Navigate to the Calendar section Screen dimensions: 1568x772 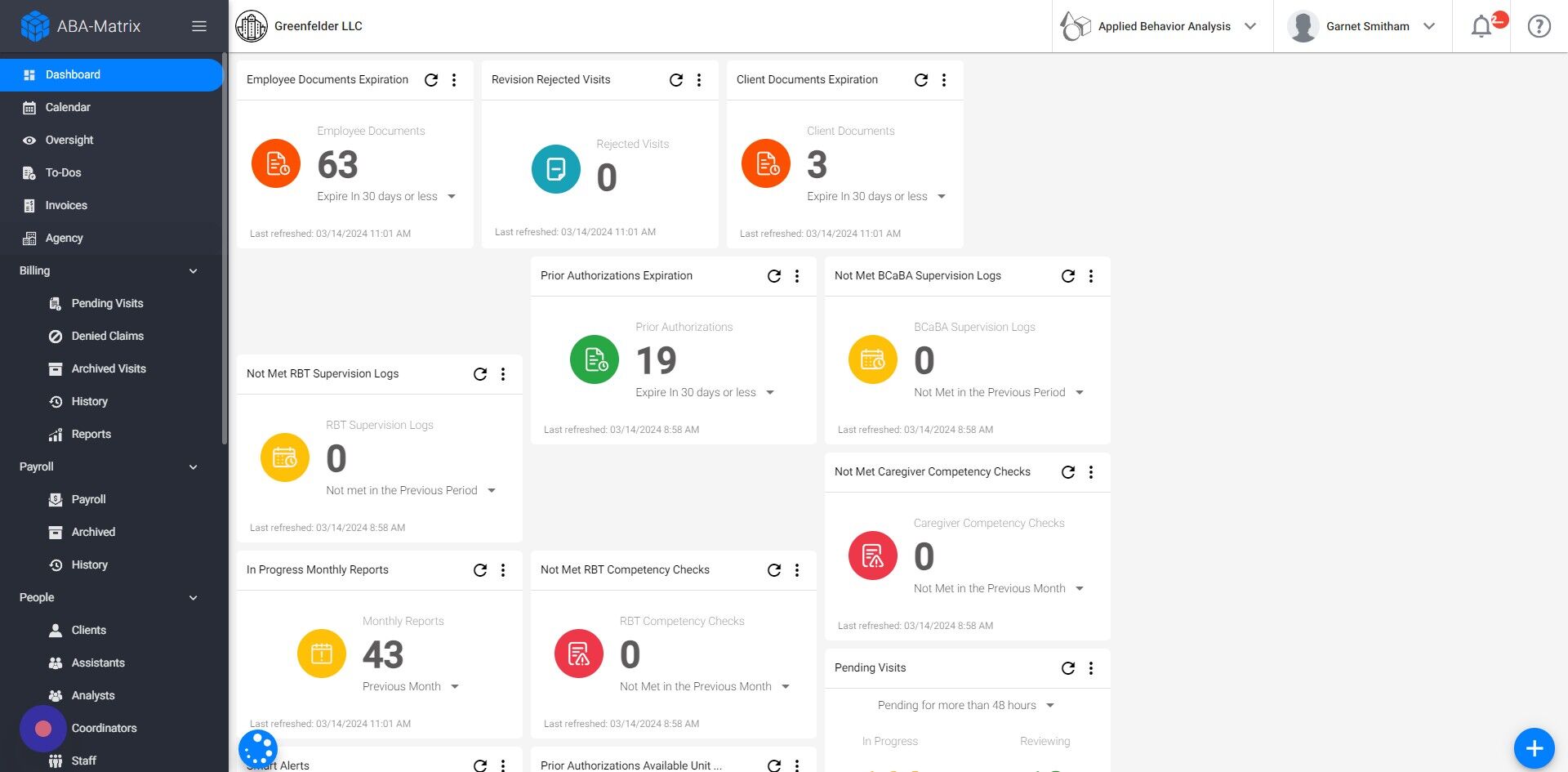(x=67, y=107)
